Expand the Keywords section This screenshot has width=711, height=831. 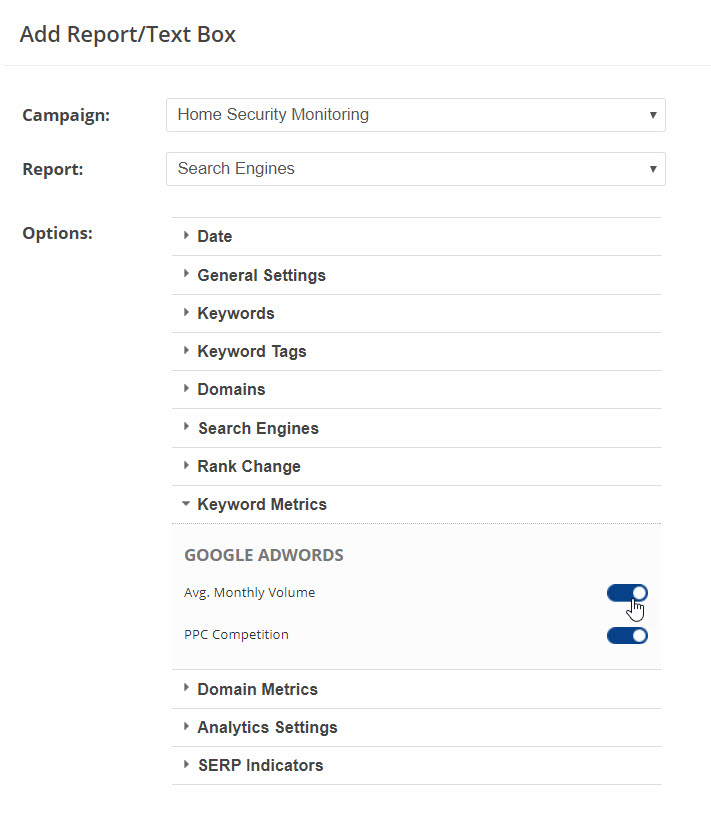[x=236, y=313]
